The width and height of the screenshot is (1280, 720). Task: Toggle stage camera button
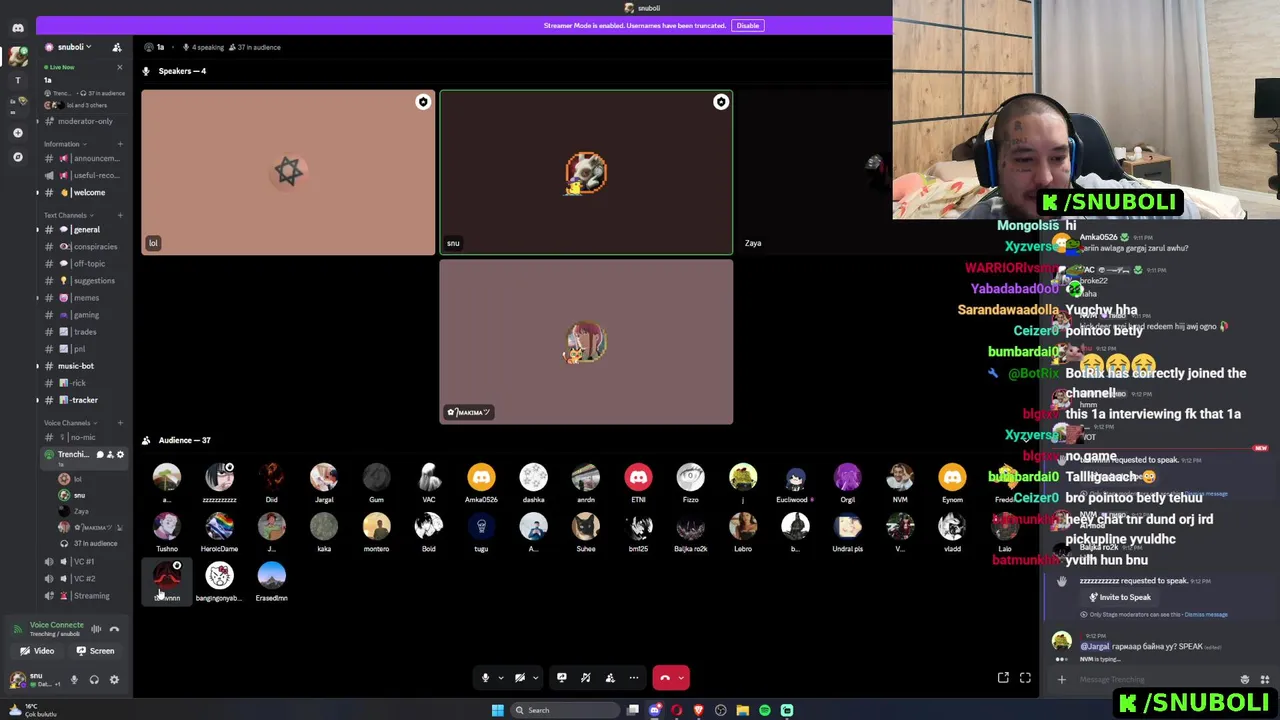click(520, 678)
